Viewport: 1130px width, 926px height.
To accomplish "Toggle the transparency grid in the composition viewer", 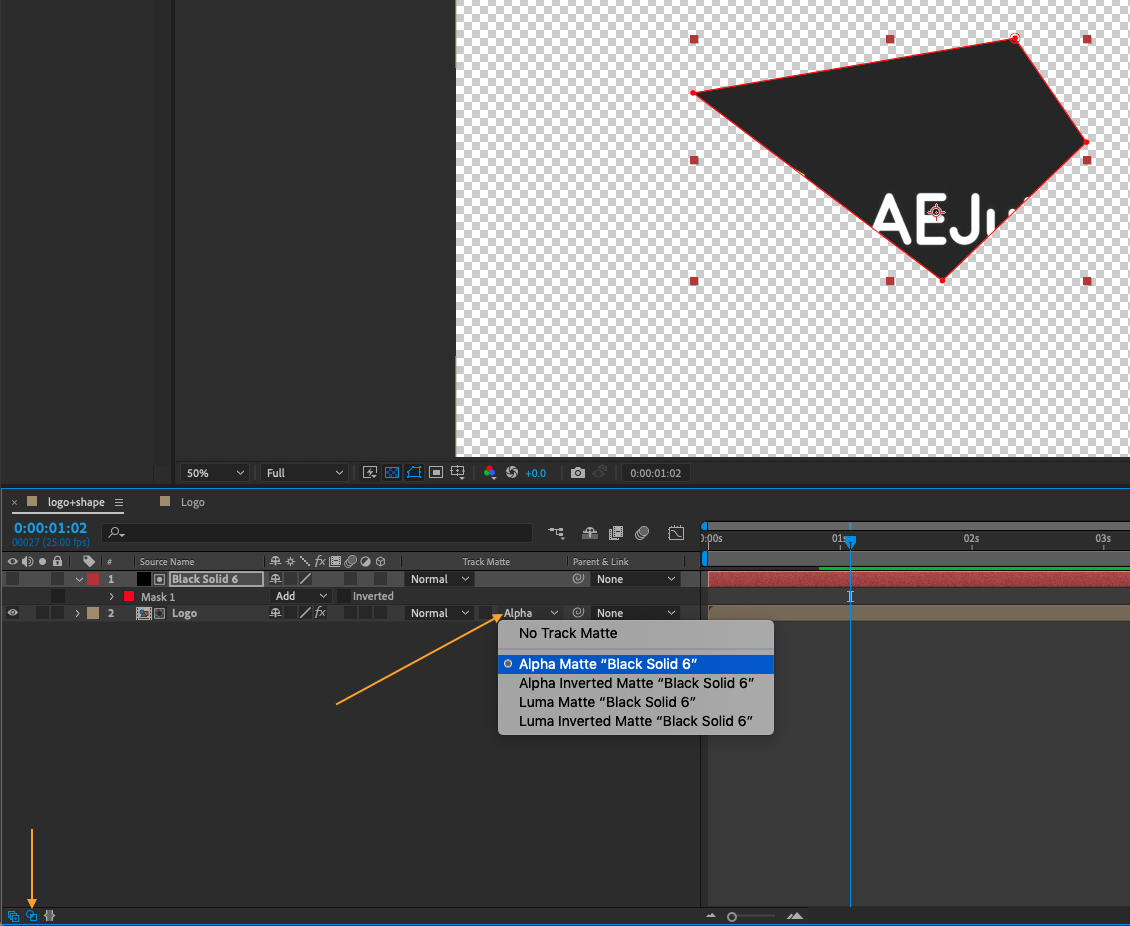I will pos(392,472).
